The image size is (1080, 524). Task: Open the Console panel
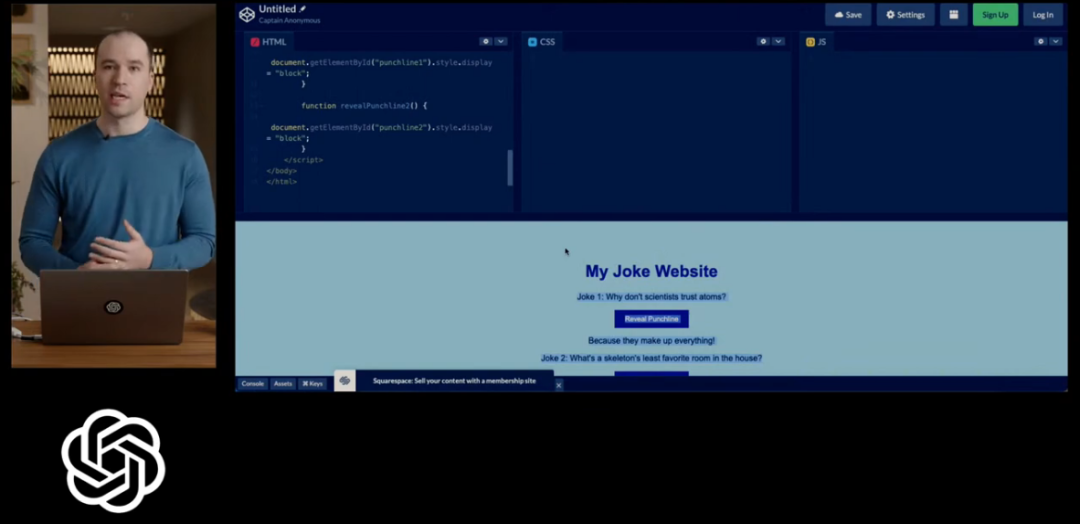point(252,384)
